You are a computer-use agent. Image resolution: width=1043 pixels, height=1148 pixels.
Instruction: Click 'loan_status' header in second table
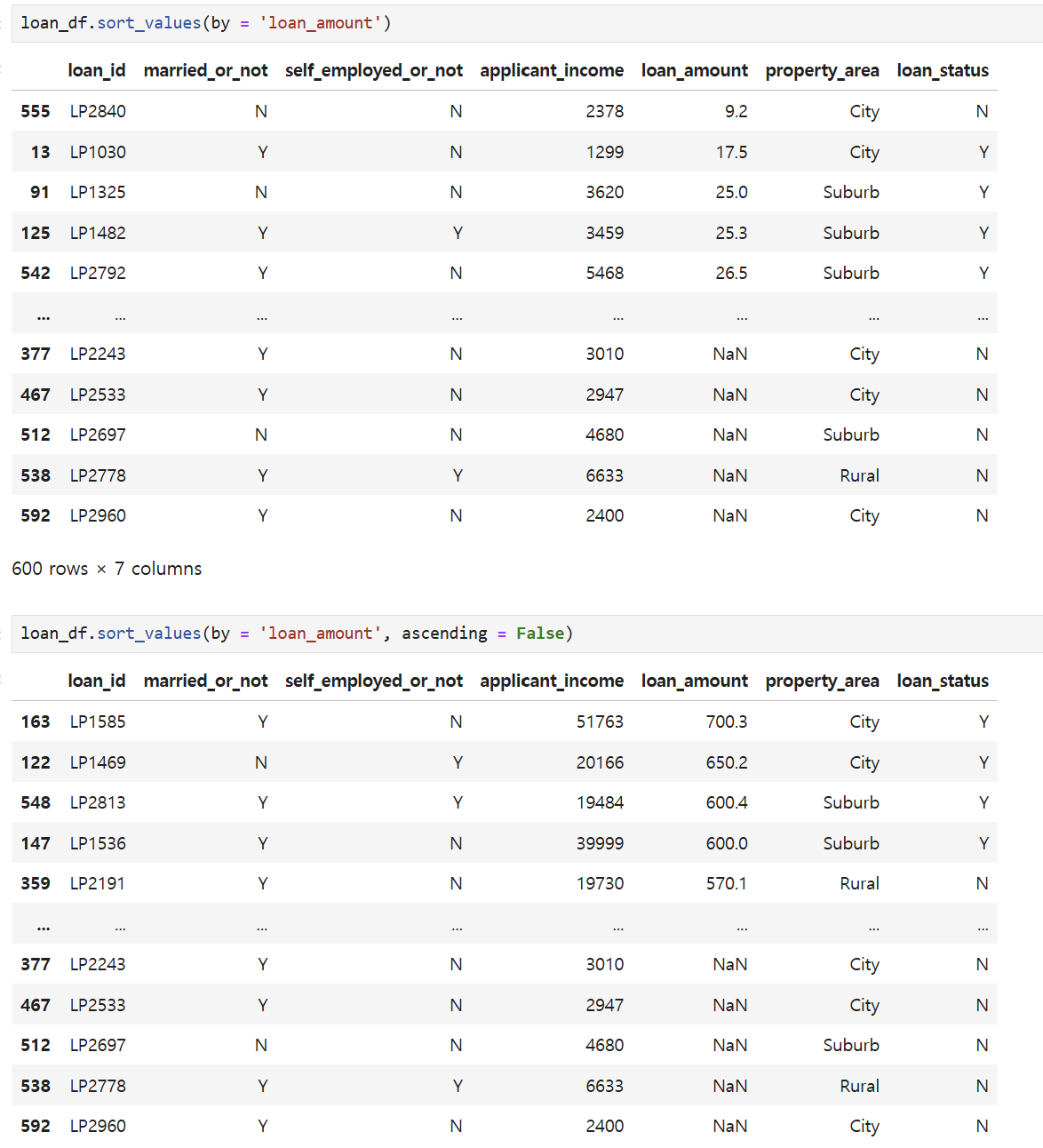tap(943, 681)
